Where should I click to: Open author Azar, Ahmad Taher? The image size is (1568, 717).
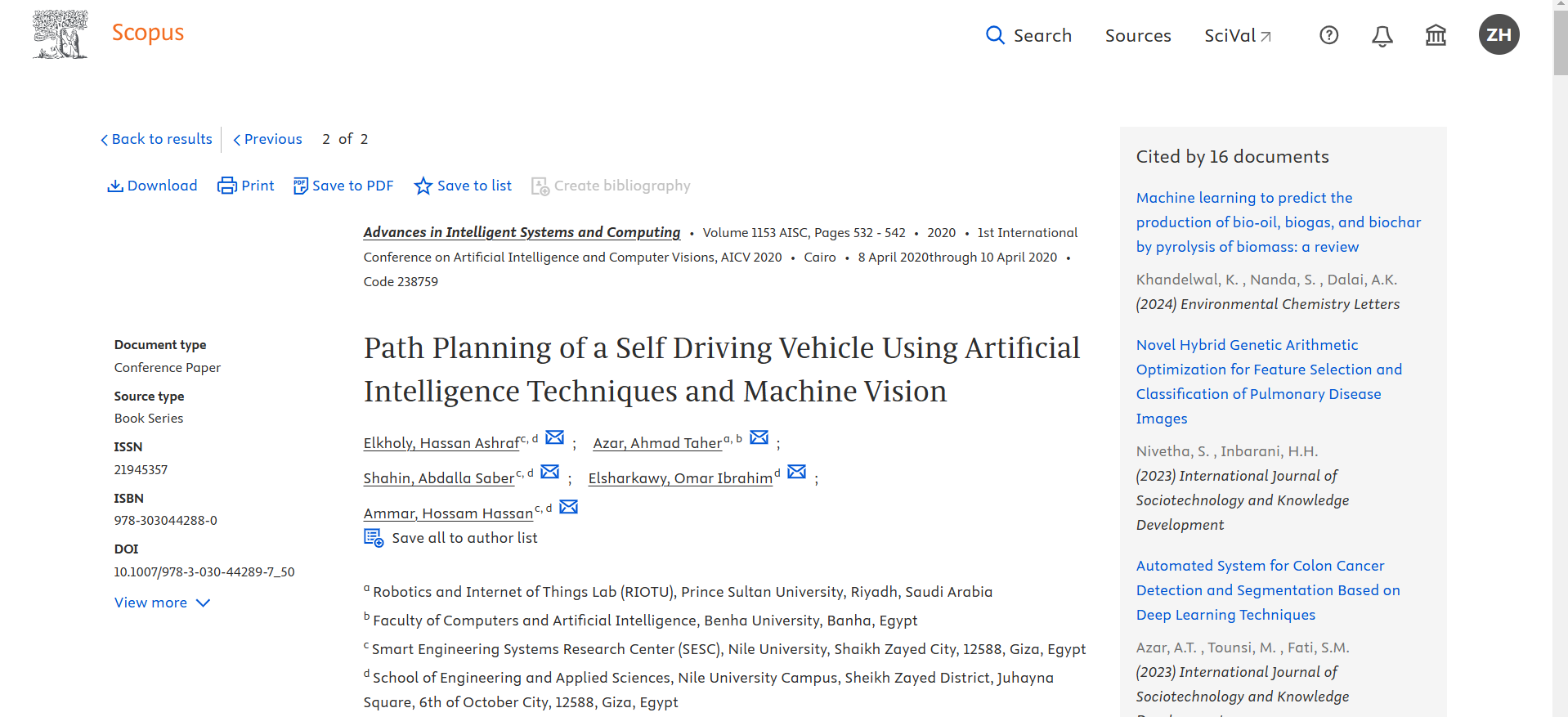(x=657, y=443)
